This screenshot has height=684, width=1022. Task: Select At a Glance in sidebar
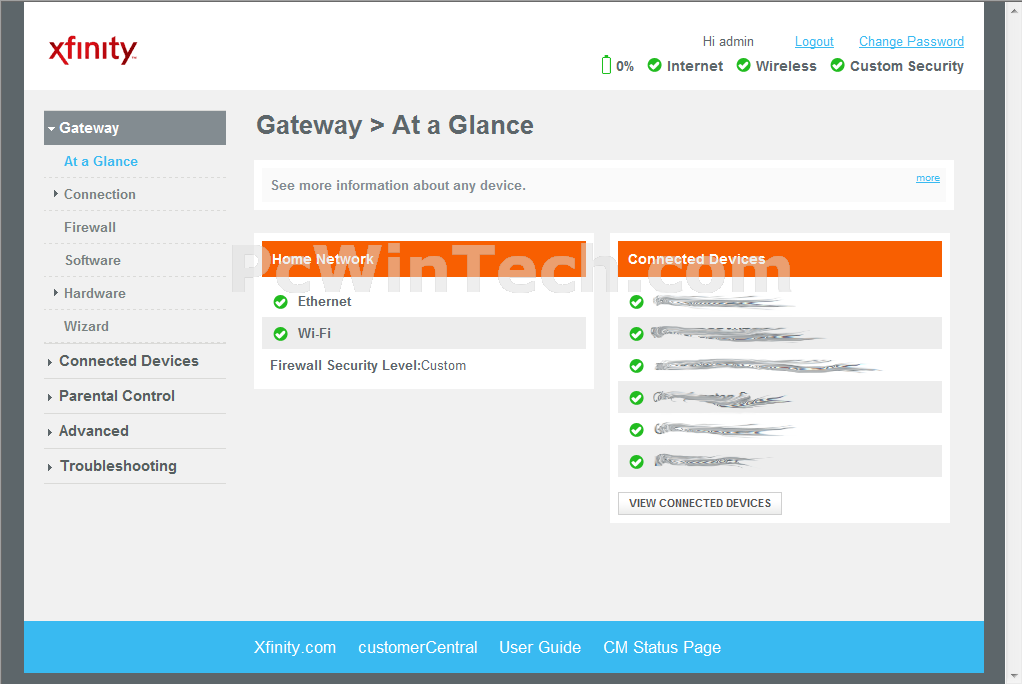coord(101,161)
